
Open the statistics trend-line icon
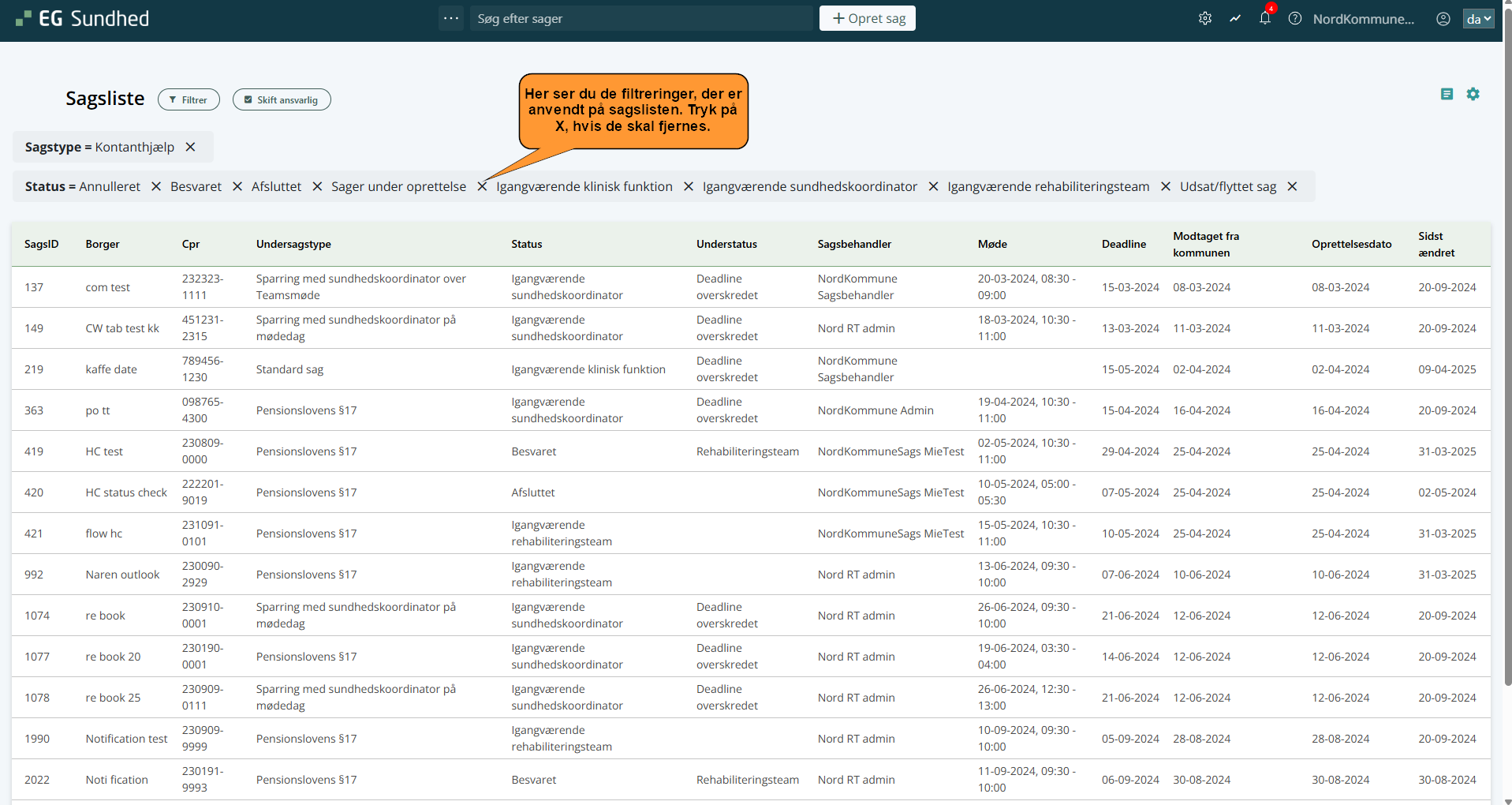point(1235,18)
